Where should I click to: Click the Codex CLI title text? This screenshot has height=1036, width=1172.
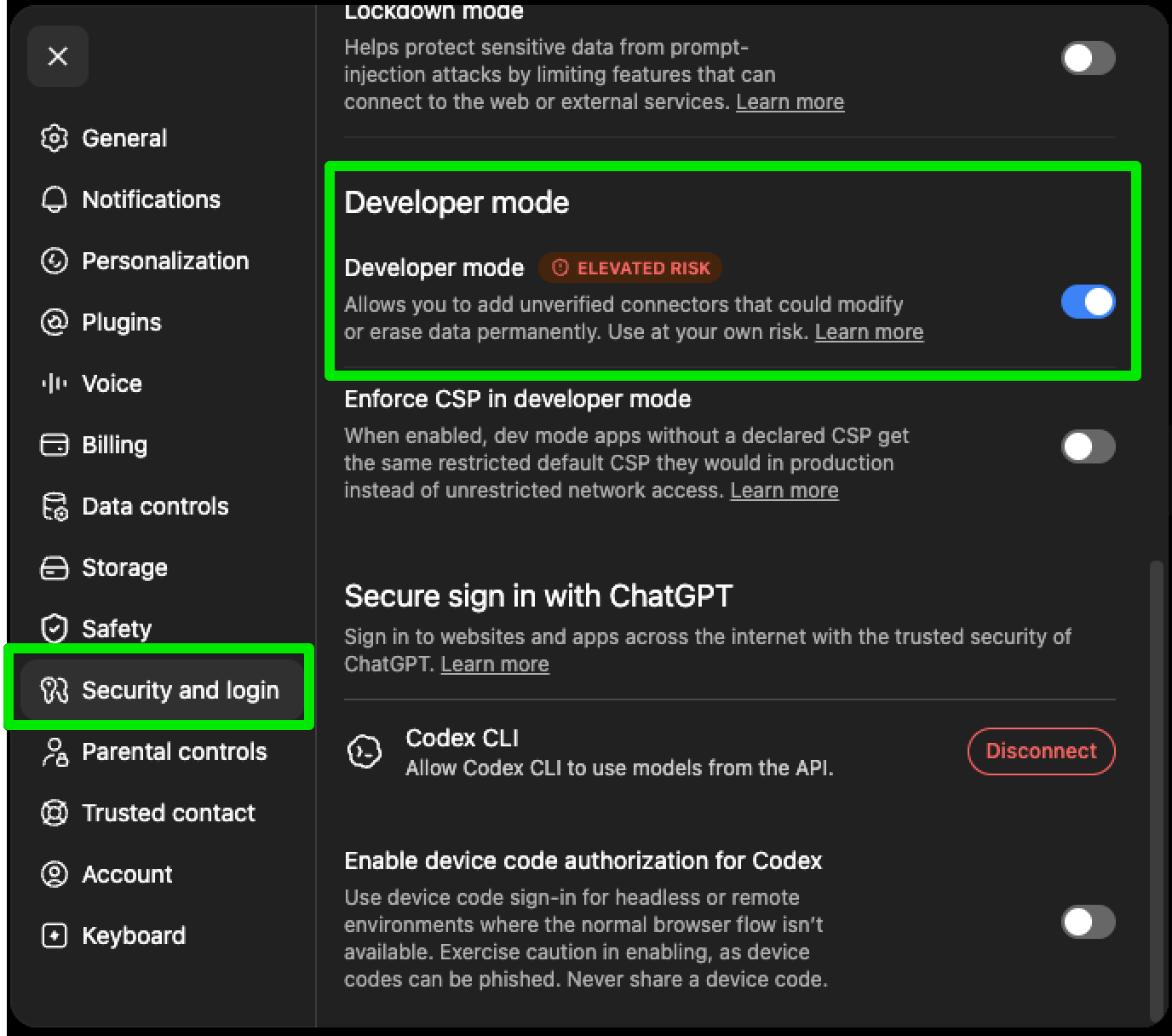462,738
